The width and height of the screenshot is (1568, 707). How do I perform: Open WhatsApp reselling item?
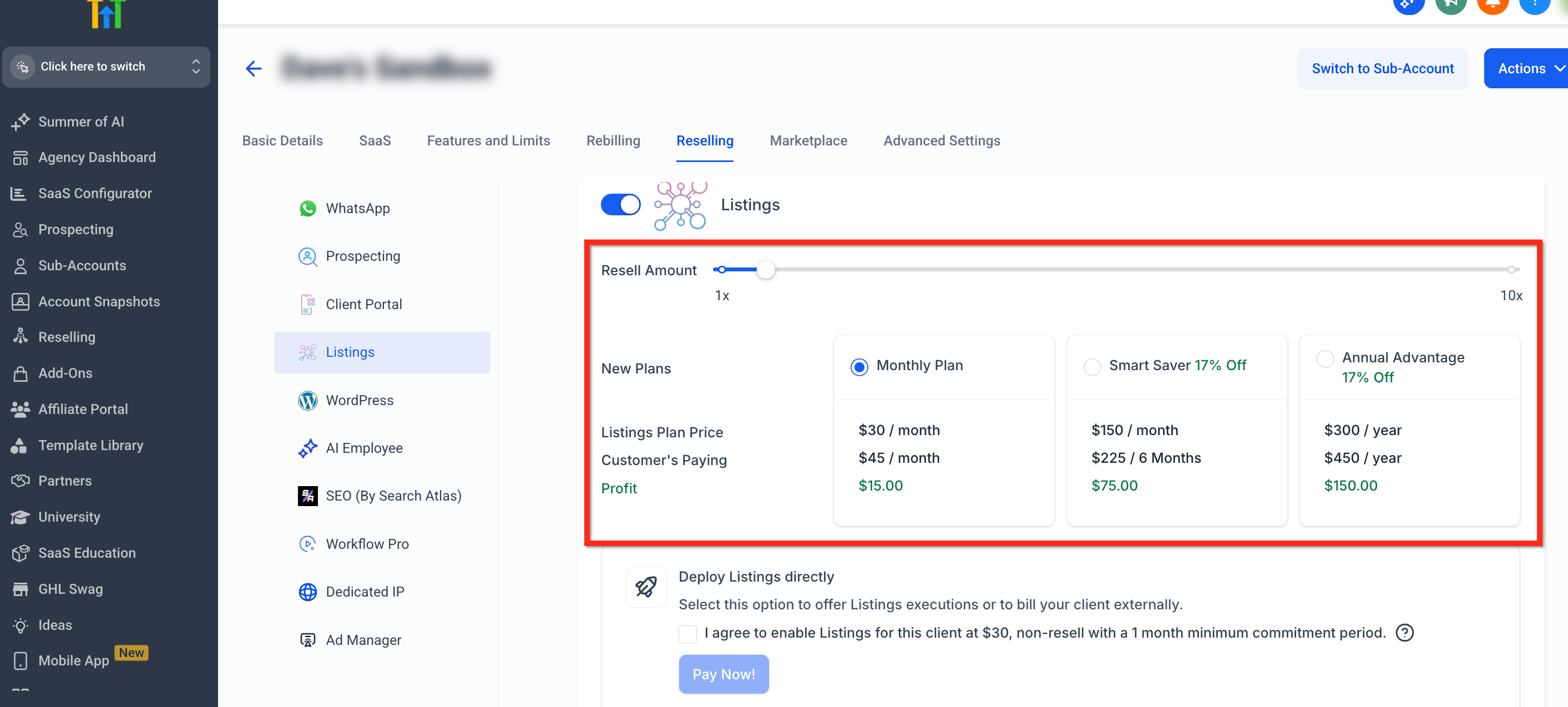coord(357,208)
